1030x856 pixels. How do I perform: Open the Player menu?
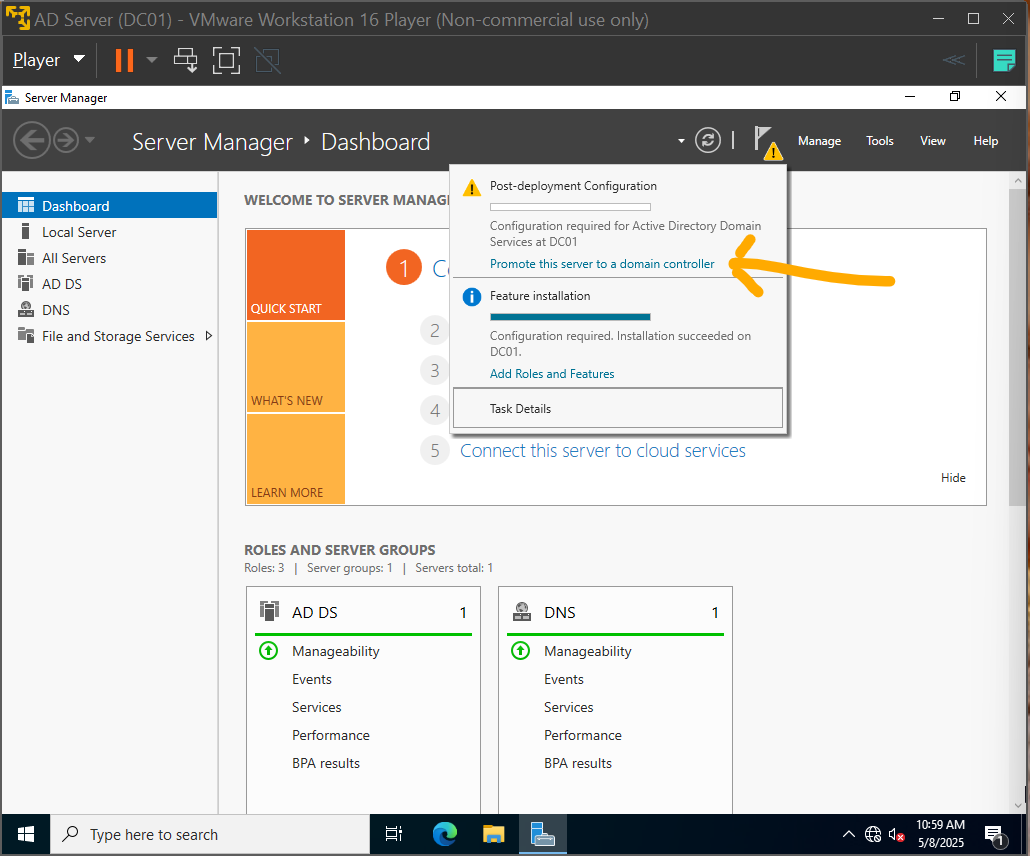pos(49,60)
